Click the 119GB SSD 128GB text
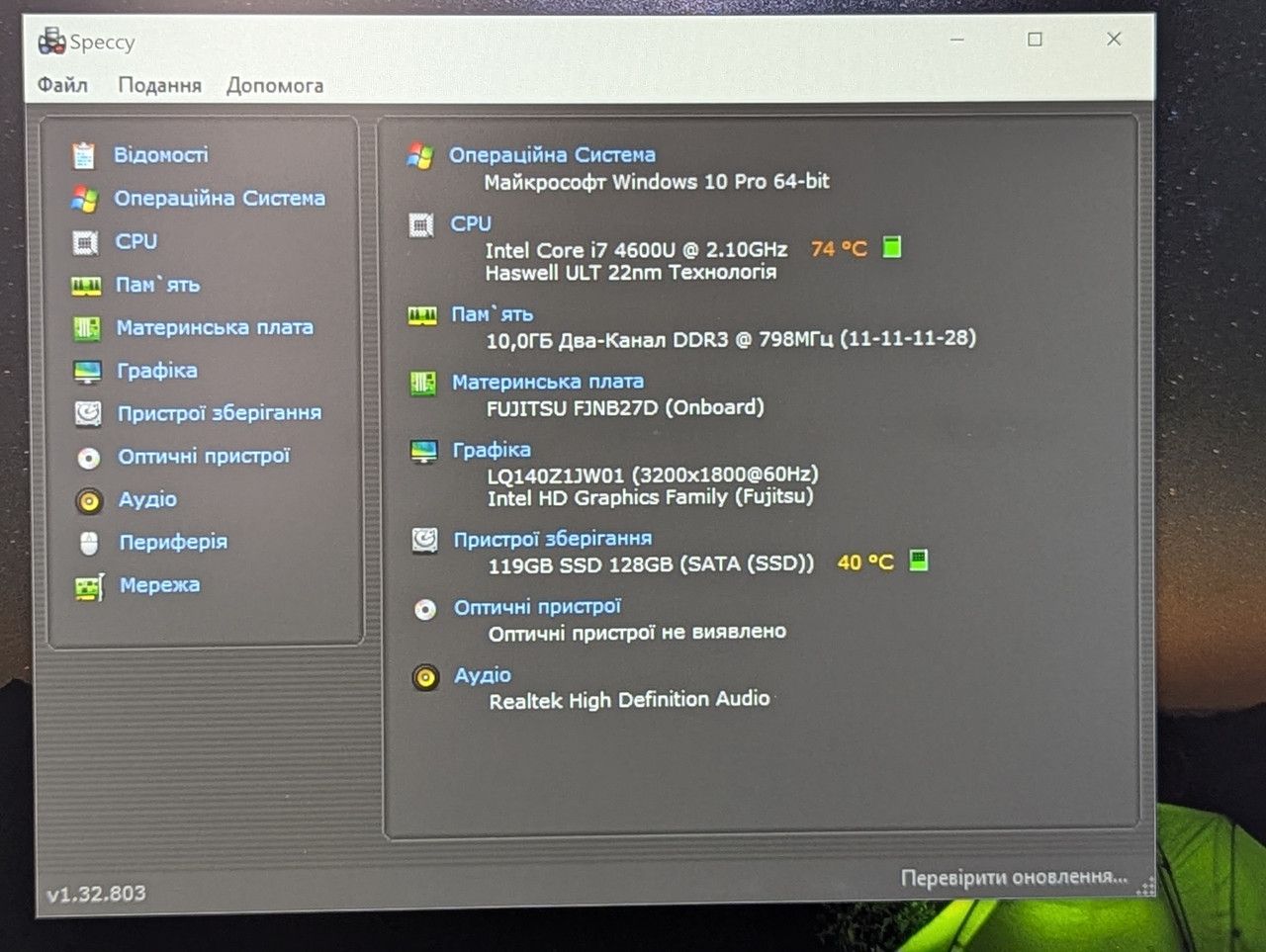Screen dimensions: 1266x952 click(651, 564)
